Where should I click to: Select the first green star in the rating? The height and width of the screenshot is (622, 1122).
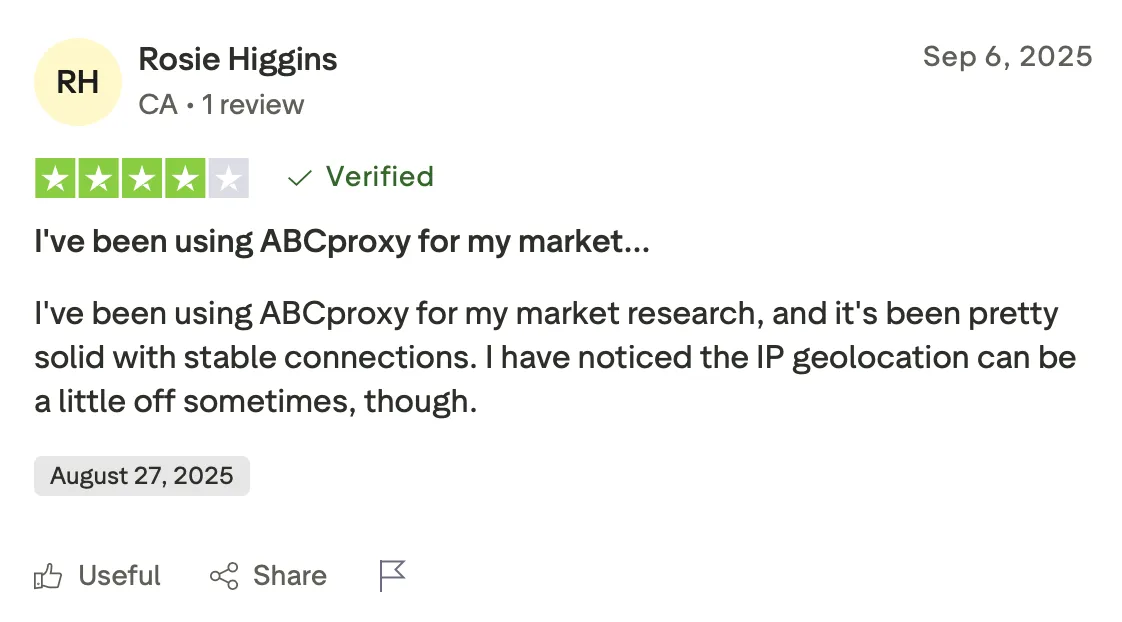click(x=57, y=177)
